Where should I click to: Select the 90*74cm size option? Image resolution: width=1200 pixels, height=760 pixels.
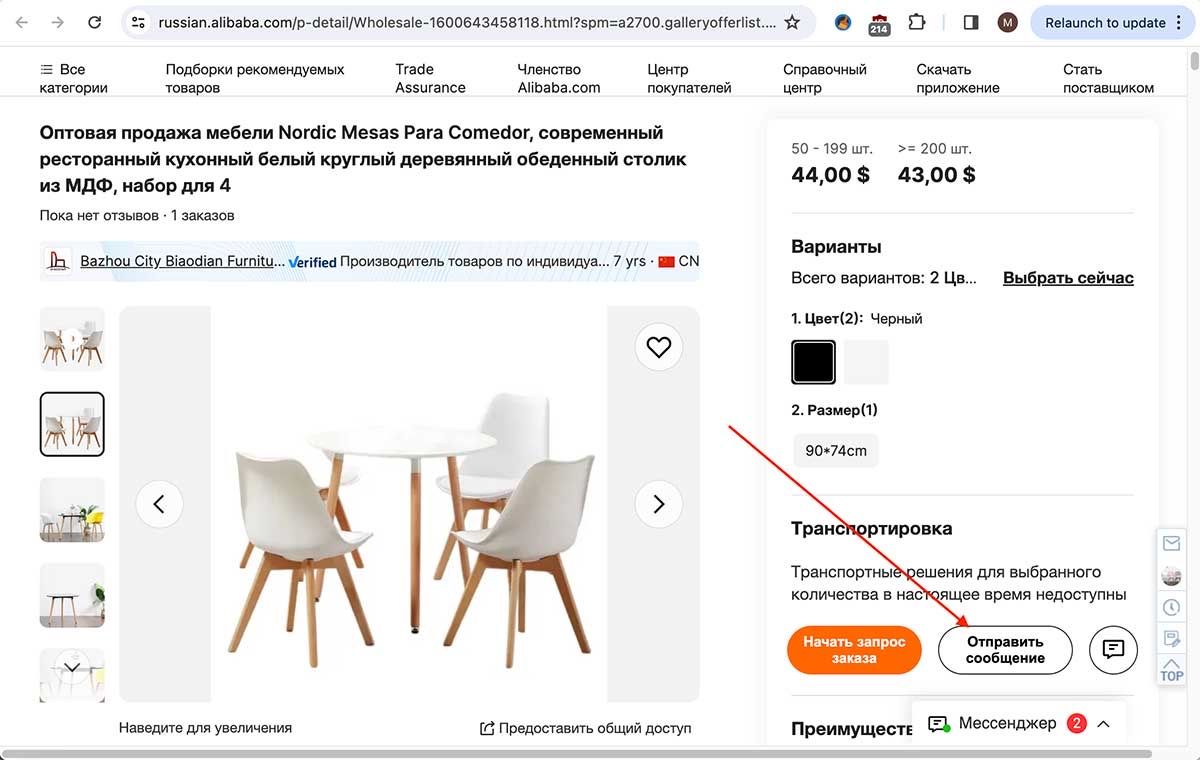pyautogui.click(x=836, y=450)
